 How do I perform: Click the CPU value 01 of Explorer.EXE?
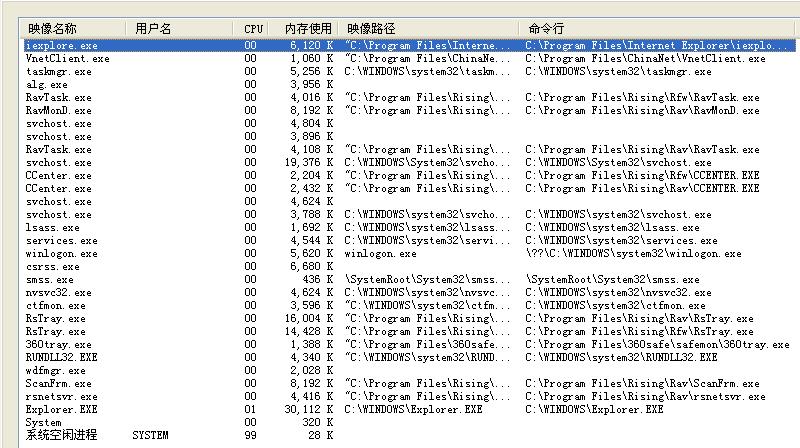coord(251,410)
